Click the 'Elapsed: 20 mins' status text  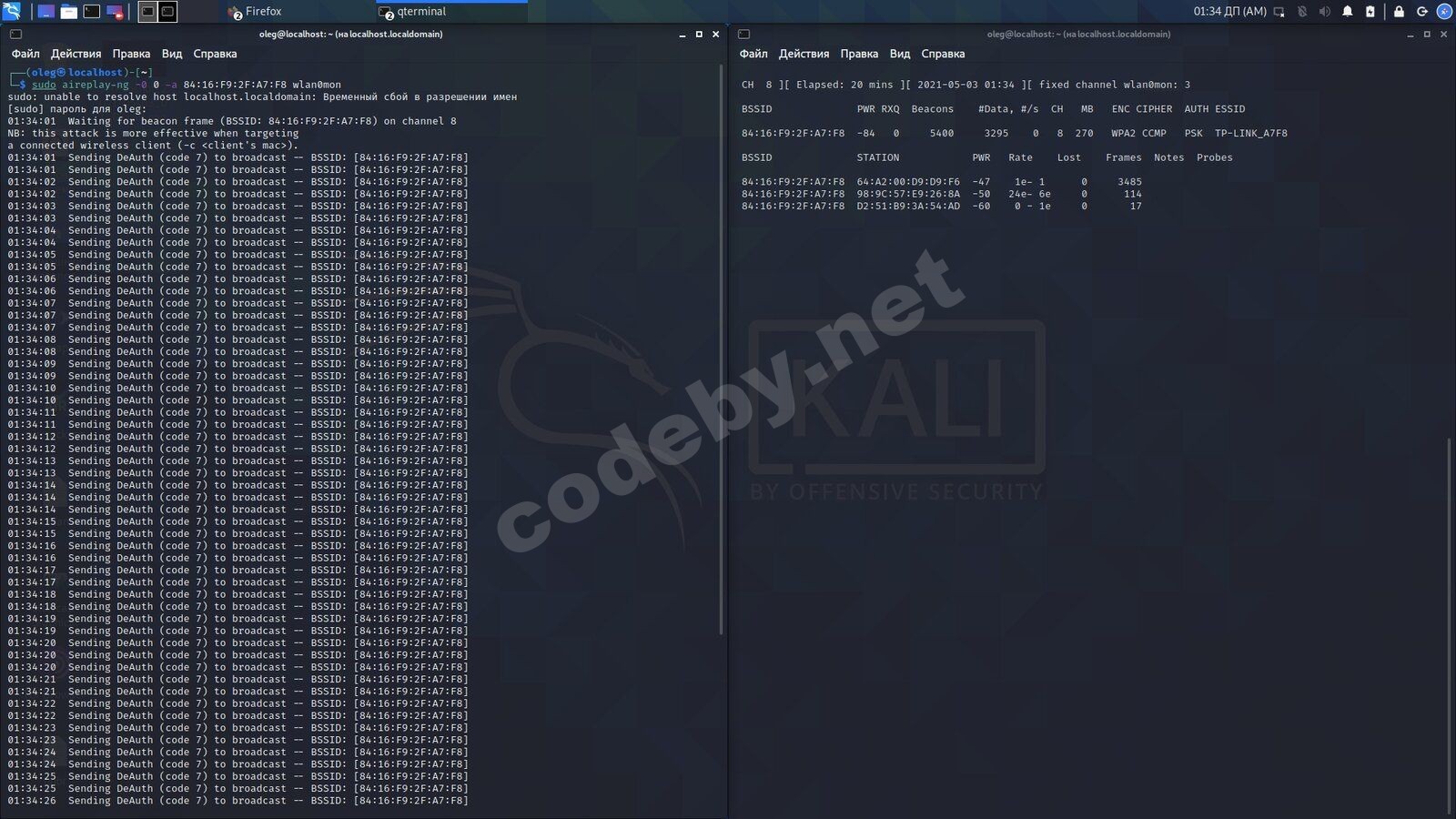click(x=844, y=85)
